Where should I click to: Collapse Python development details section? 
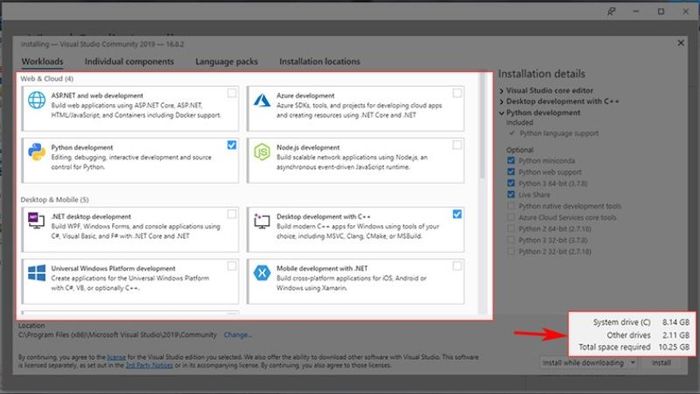point(502,113)
